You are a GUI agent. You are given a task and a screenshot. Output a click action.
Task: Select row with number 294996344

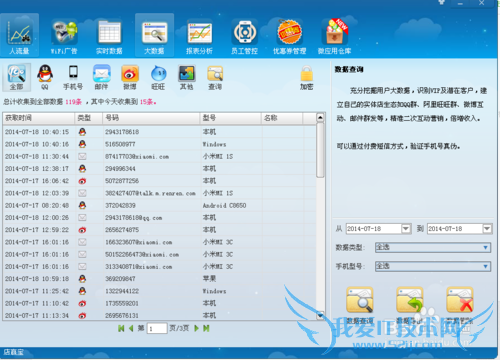159,169
